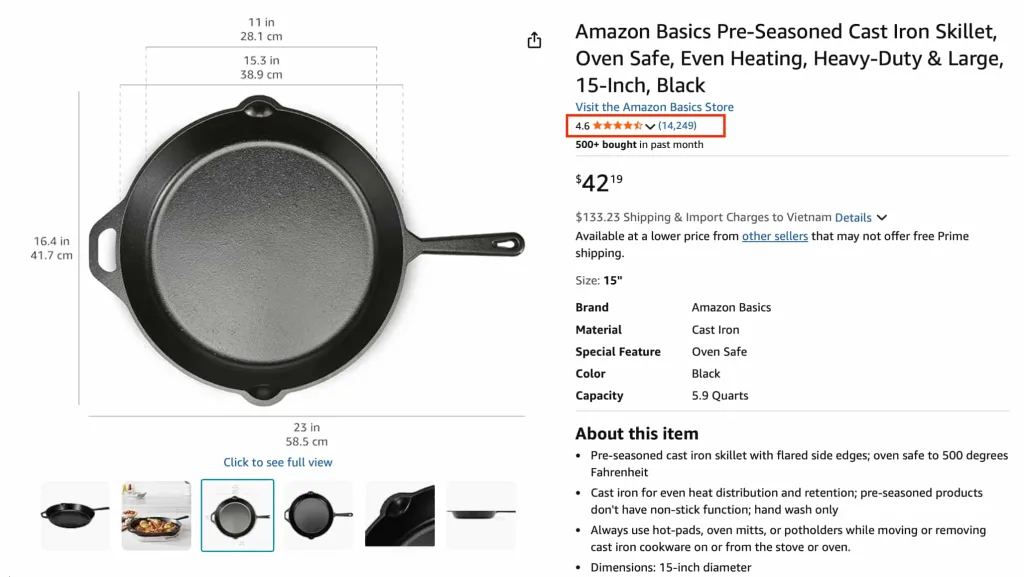Click to see full view link
The height and width of the screenshot is (577, 1024).
click(278, 462)
